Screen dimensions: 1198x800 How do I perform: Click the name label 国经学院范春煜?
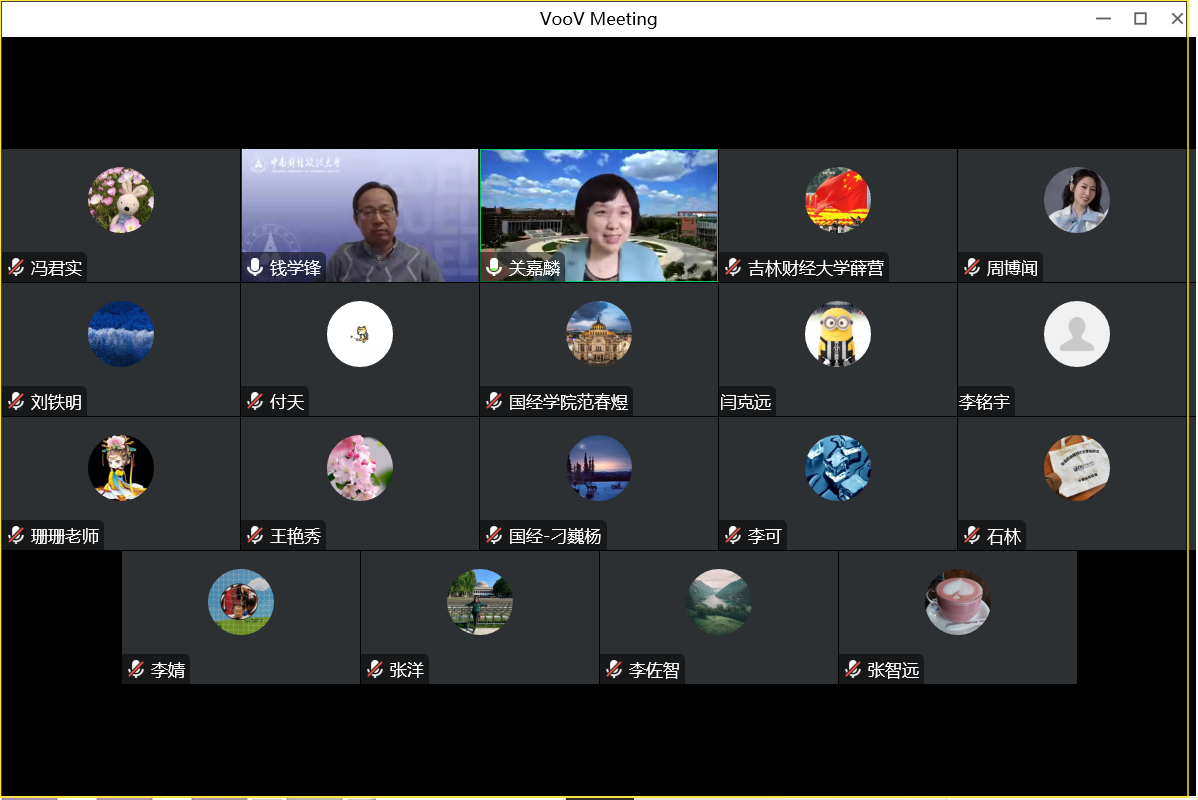pyautogui.click(x=568, y=402)
